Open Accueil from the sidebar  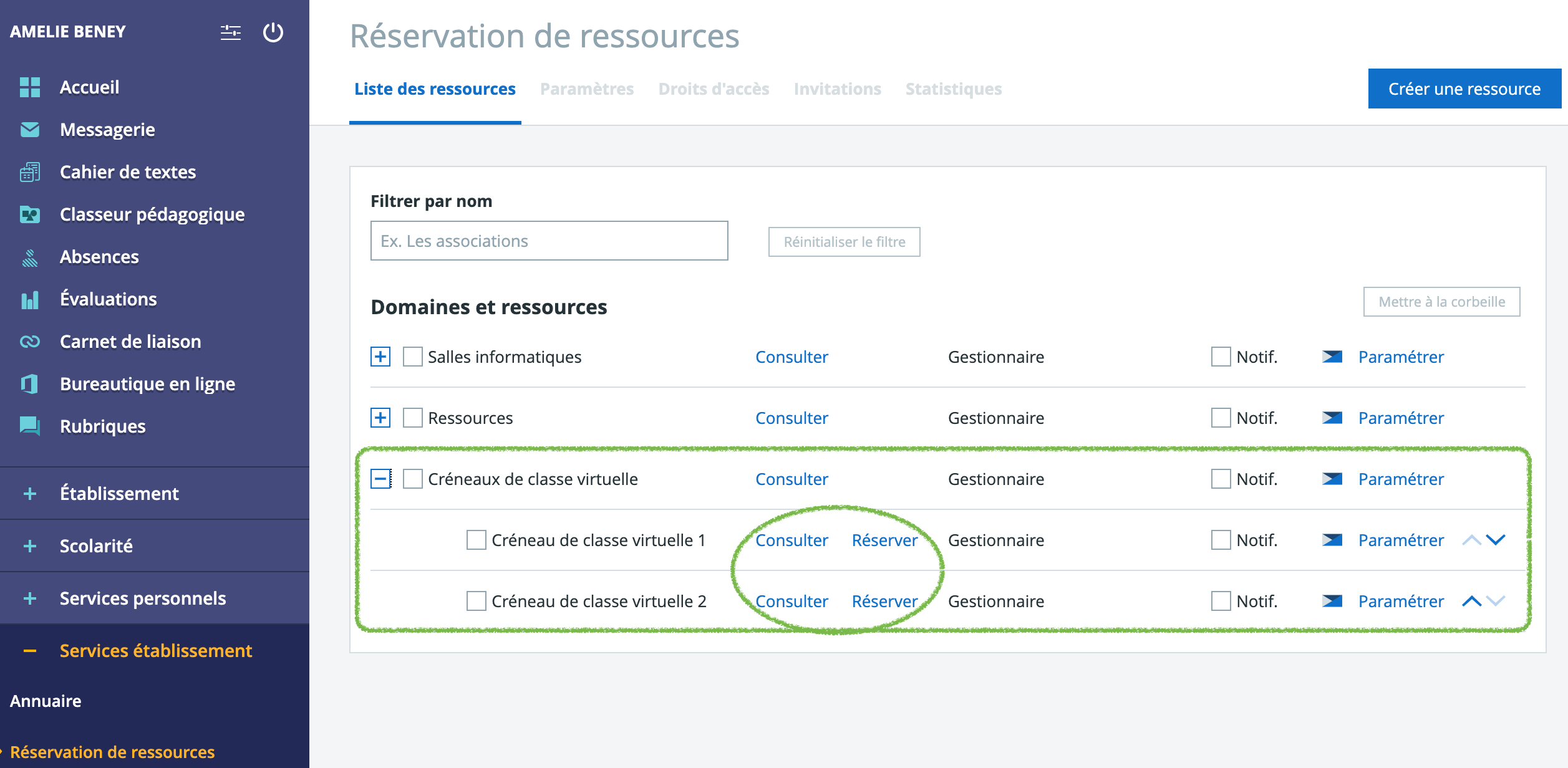[89, 87]
